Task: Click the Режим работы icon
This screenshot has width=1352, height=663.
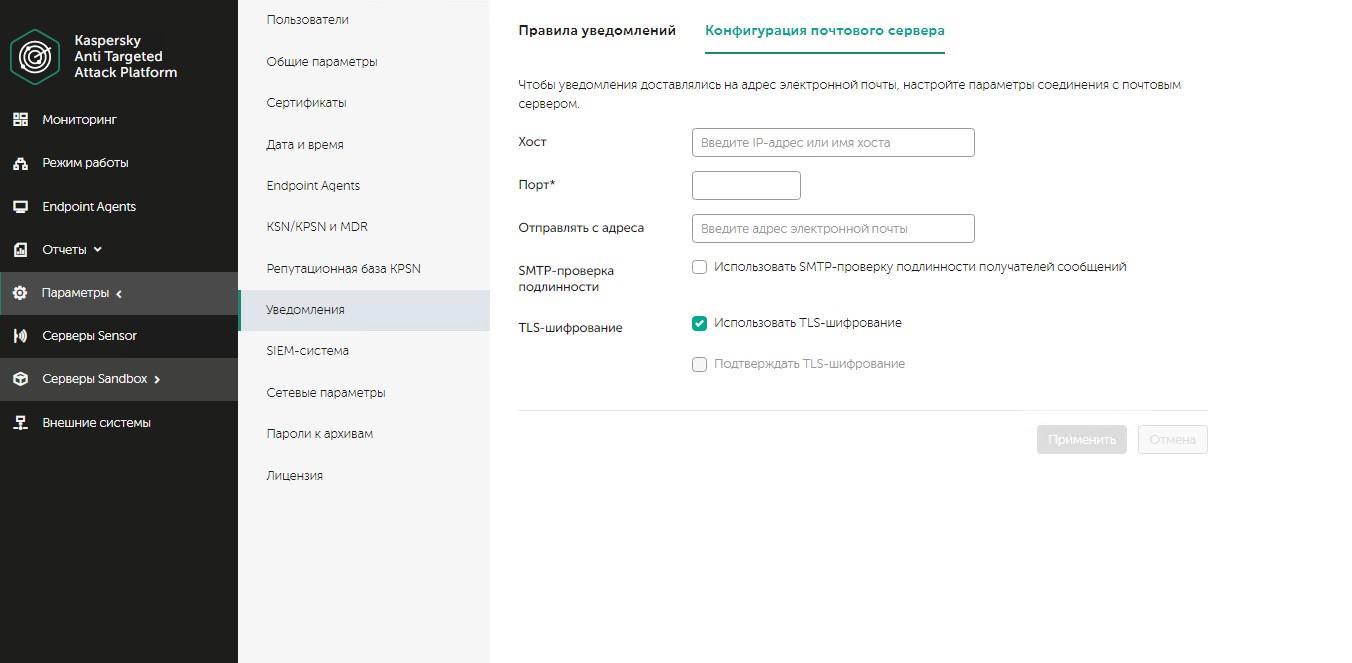Action: click(x=20, y=163)
